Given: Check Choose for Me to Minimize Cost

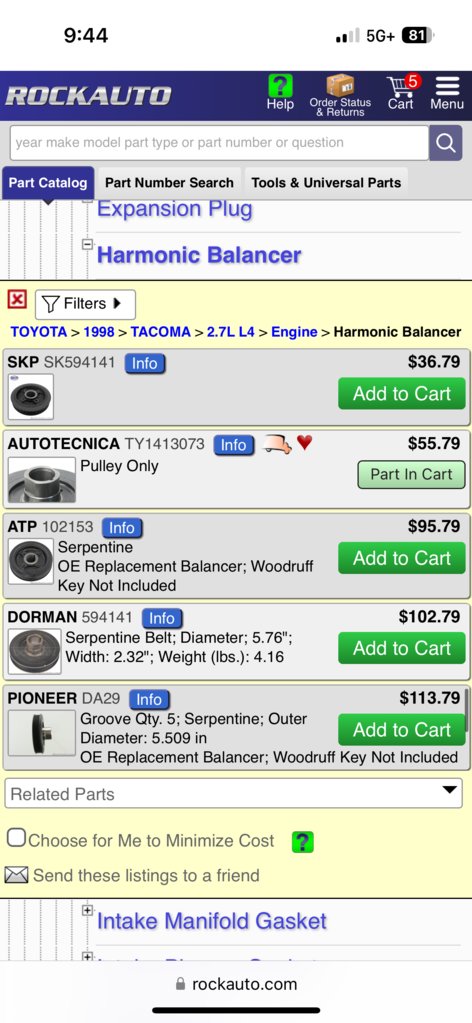Looking at the screenshot, I should (x=16, y=838).
